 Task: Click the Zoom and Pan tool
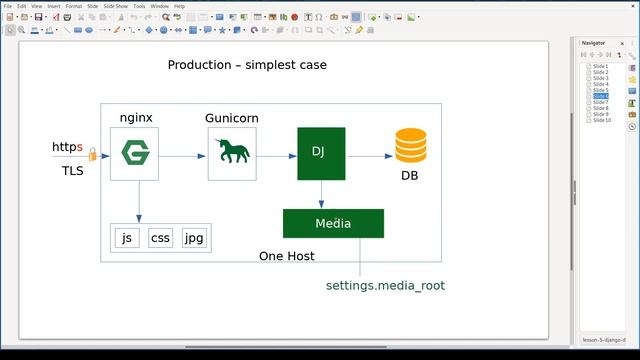[21, 30]
